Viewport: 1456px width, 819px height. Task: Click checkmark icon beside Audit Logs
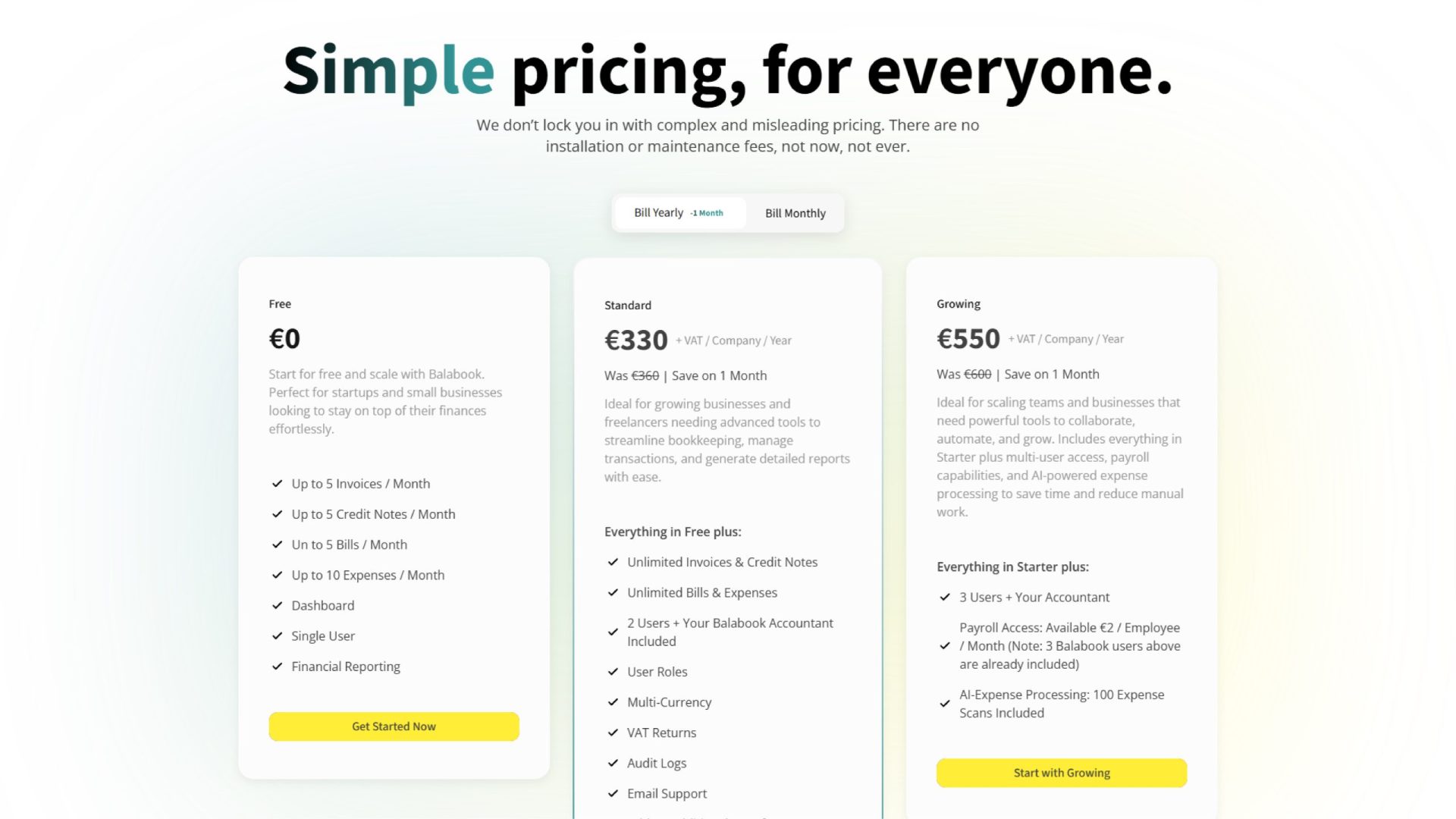(613, 764)
